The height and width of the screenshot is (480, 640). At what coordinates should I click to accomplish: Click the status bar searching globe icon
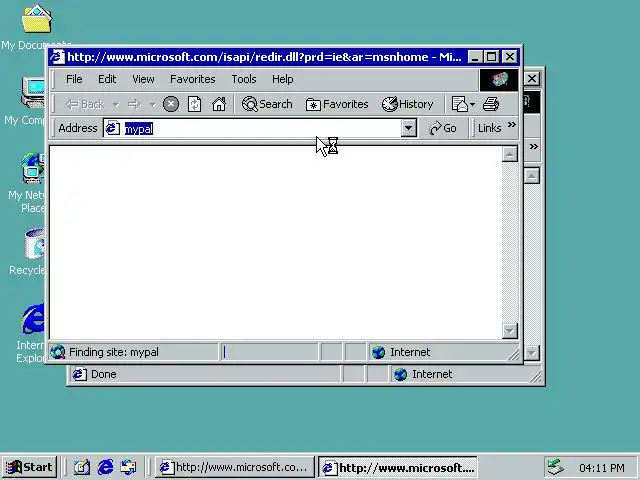pyautogui.click(x=58, y=352)
